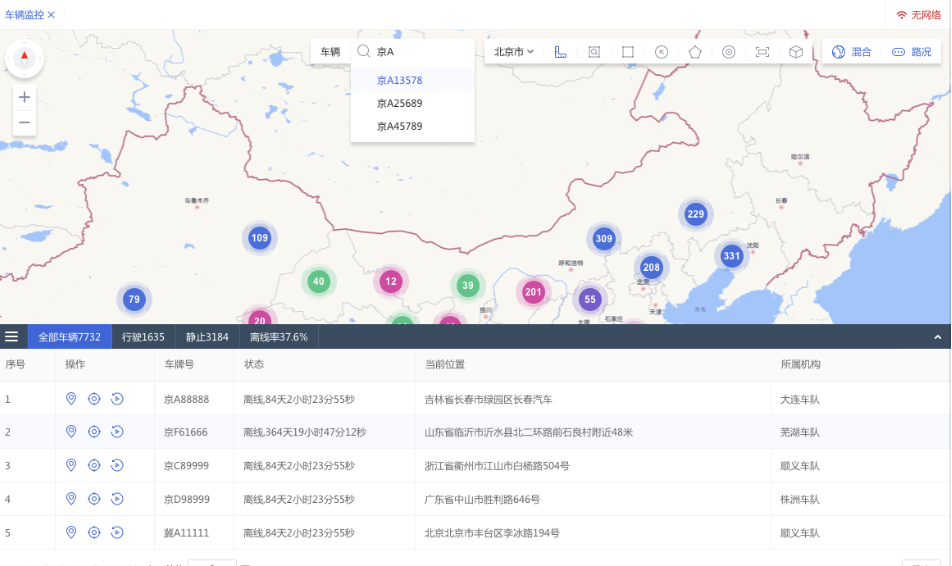Click location 北京北京市丰台区李冰路194号
The width and height of the screenshot is (952, 566).
click(x=492, y=533)
